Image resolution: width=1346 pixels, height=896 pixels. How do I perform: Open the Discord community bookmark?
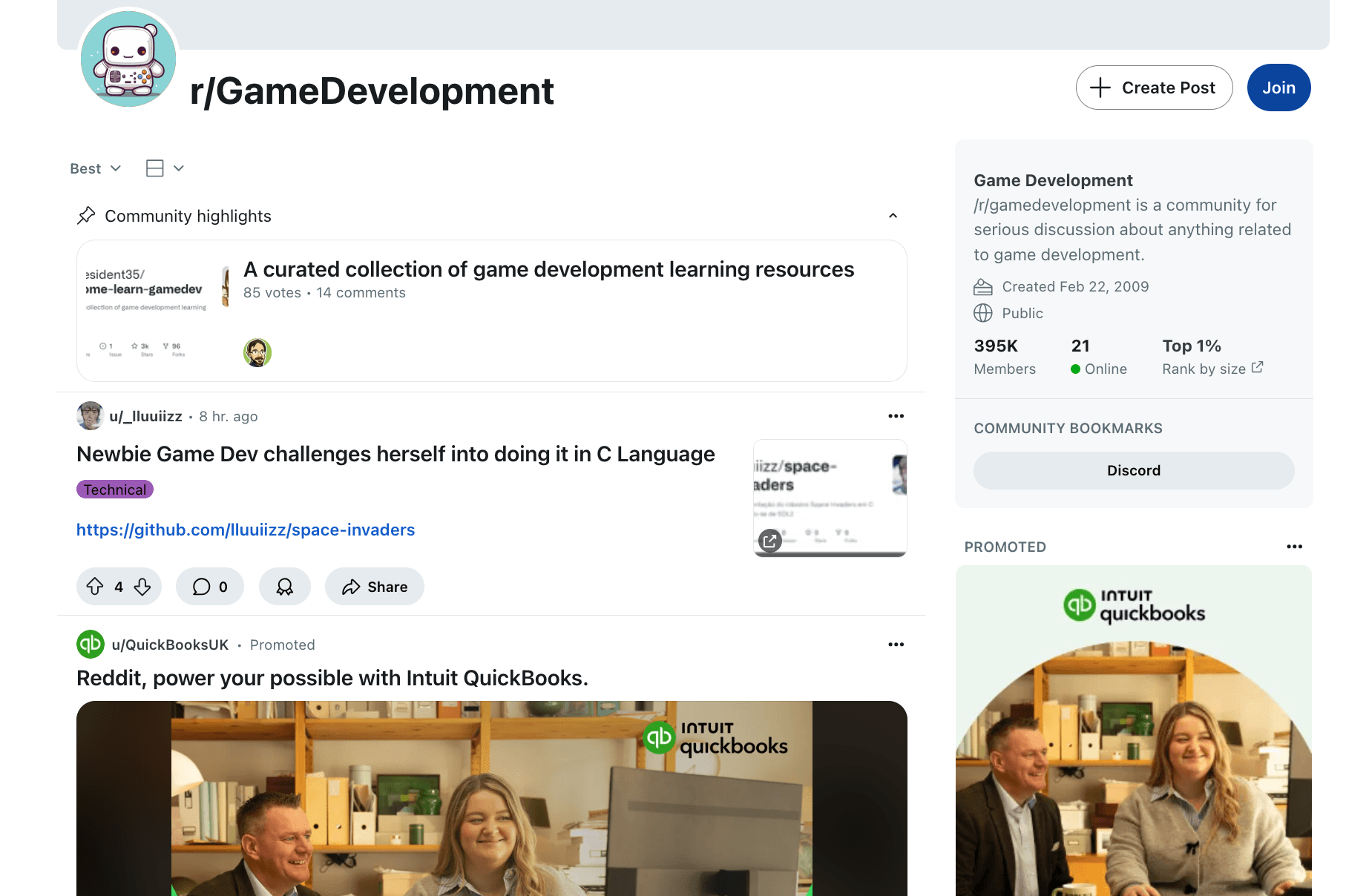[1133, 470]
